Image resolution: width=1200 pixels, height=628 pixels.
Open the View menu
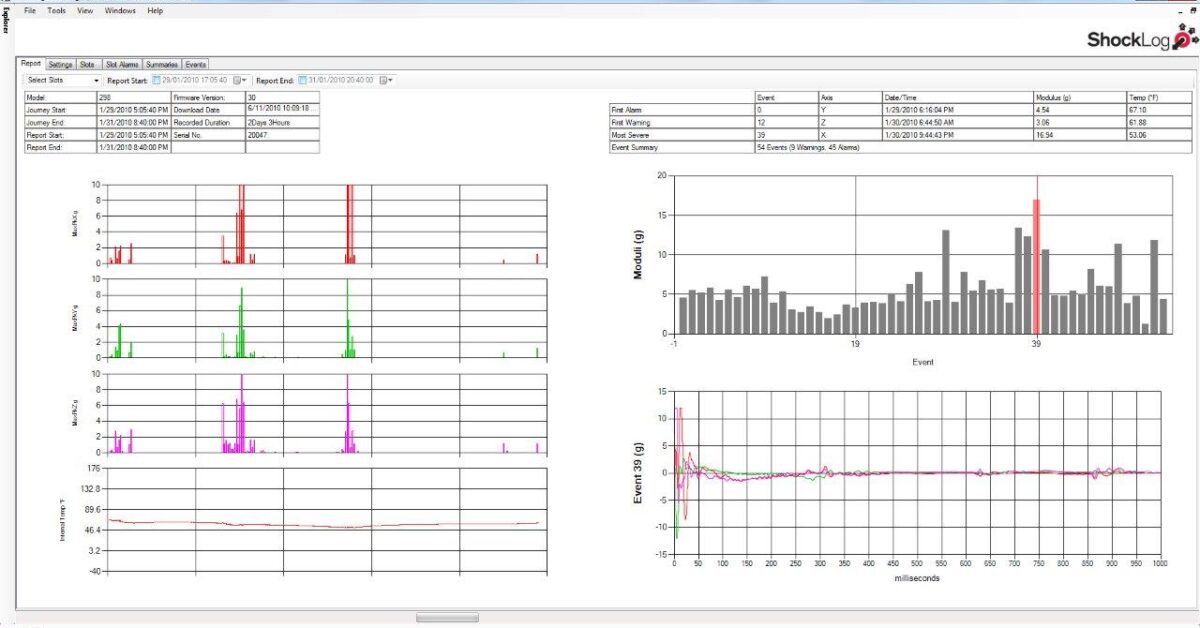[85, 10]
